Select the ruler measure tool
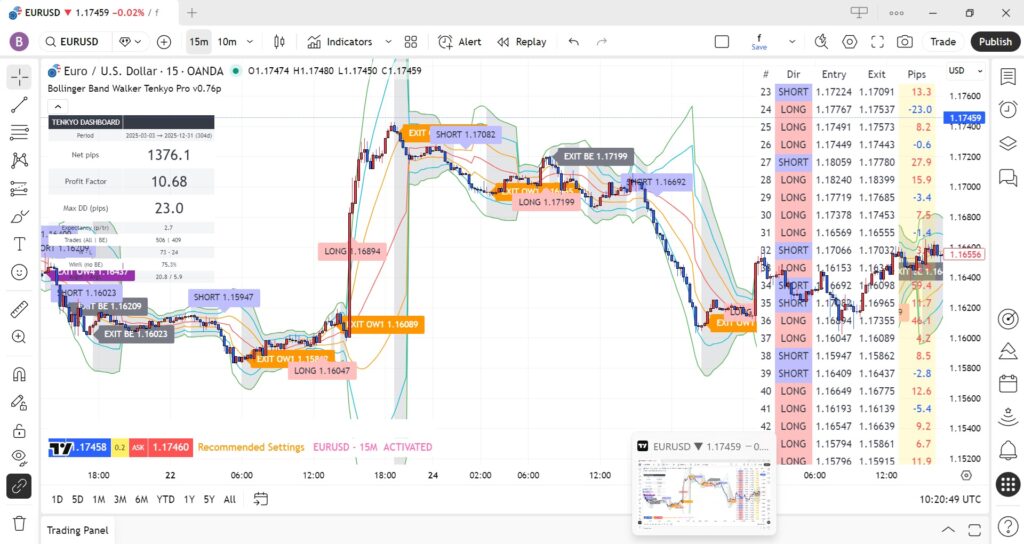Image resolution: width=1024 pixels, height=544 pixels. 19,309
